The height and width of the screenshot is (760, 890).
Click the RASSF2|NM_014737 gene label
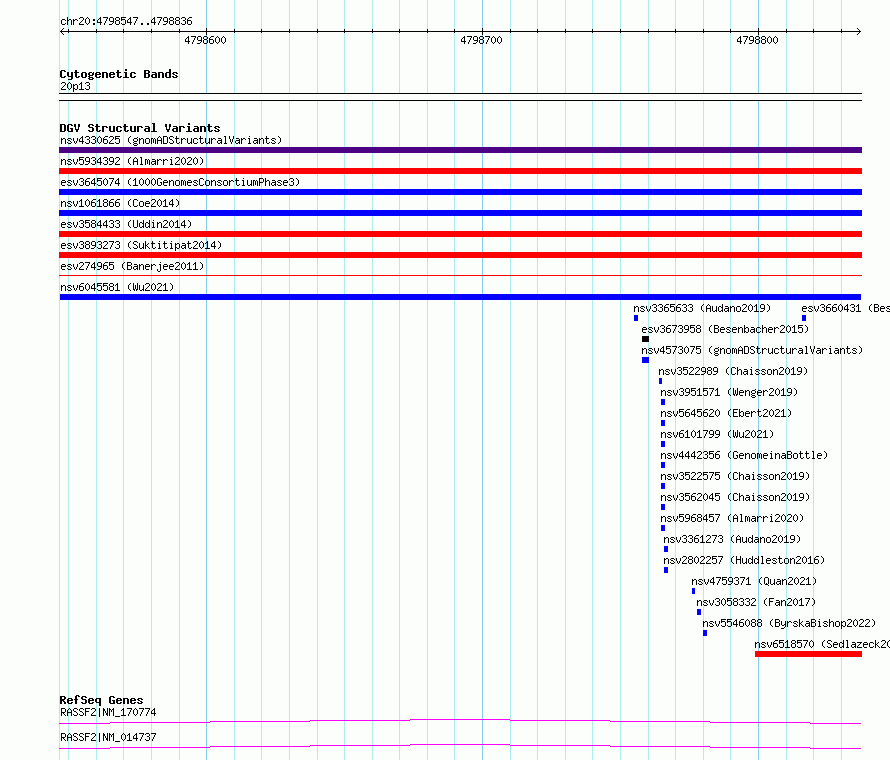coord(108,737)
